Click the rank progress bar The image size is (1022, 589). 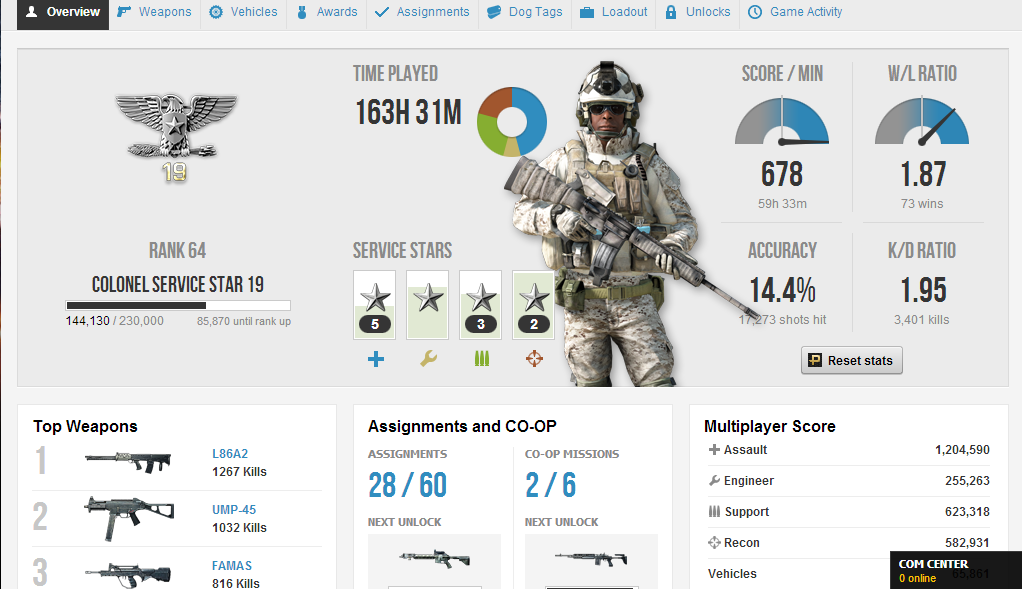click(x=178, y=305)
